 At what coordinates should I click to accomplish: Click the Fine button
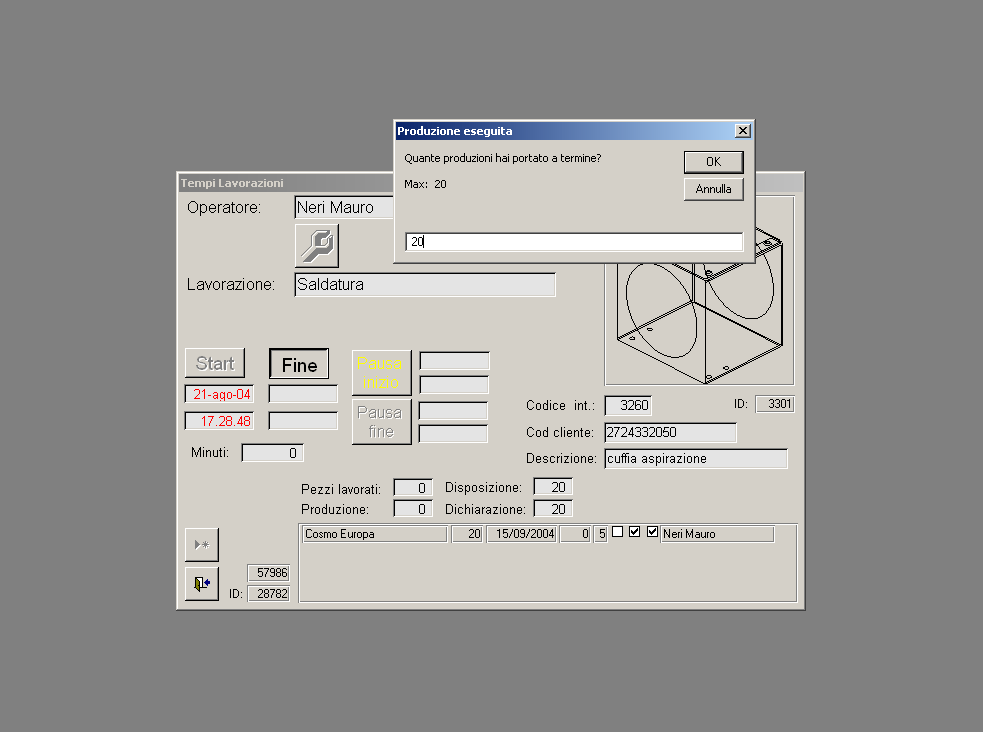(299, 364)
